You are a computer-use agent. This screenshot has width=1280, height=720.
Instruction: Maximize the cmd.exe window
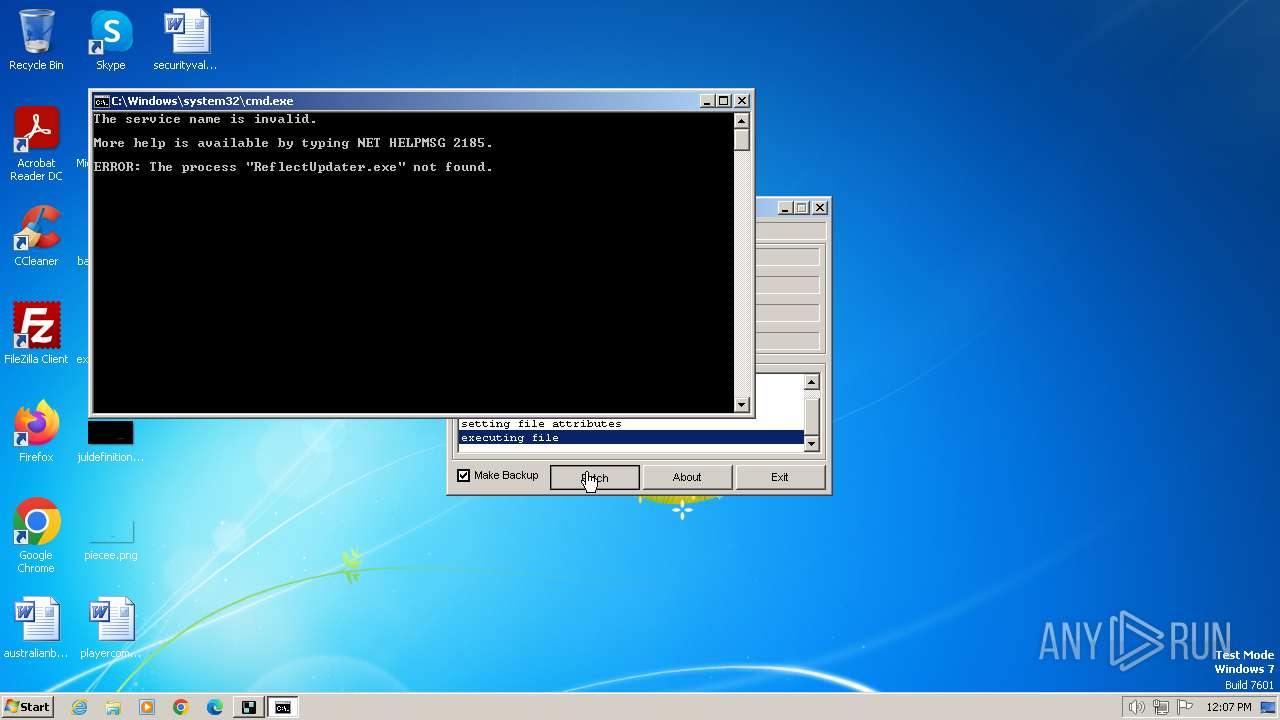click(x=724, y=101)
